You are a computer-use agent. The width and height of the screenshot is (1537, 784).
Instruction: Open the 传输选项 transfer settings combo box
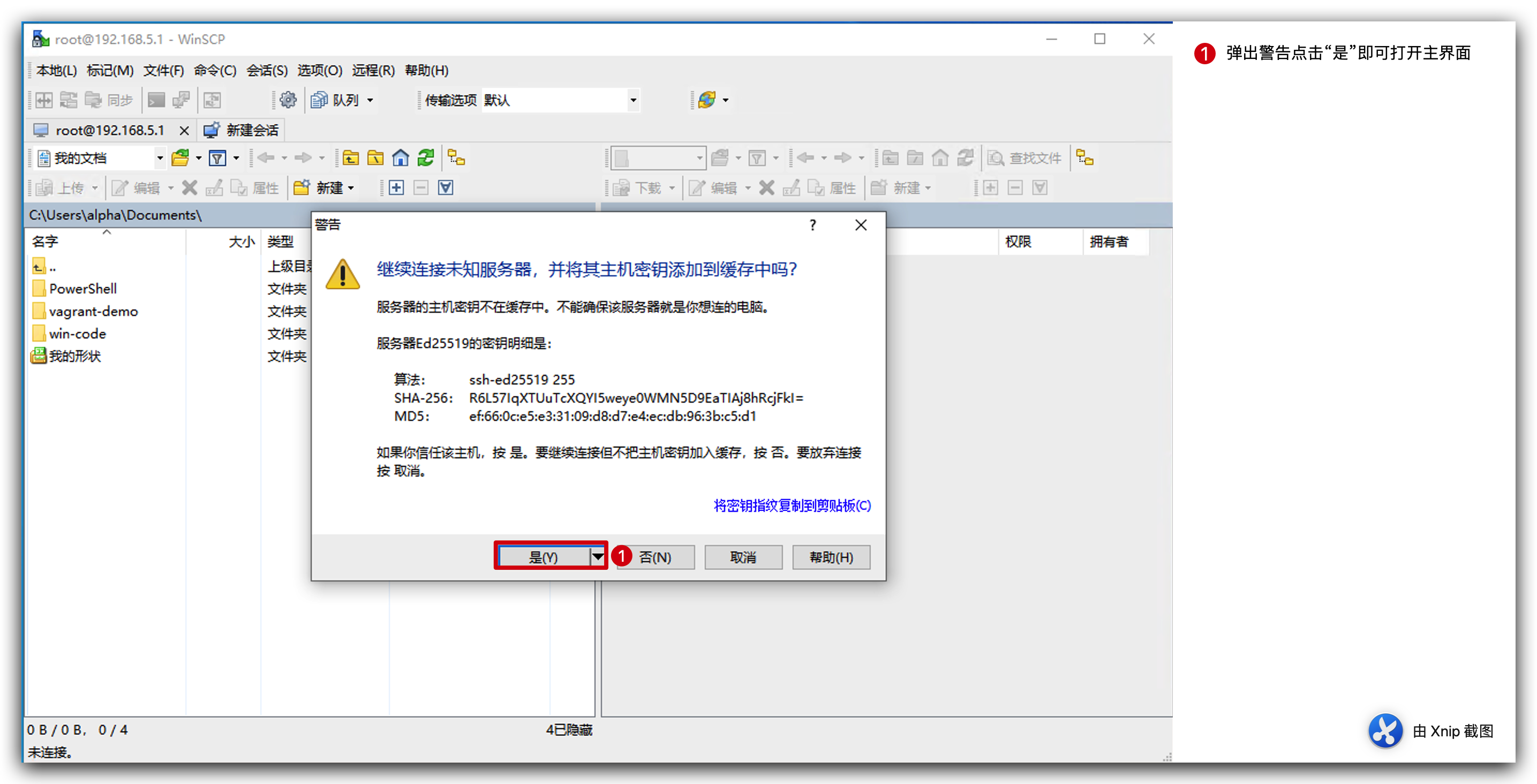tap(560, 100)
